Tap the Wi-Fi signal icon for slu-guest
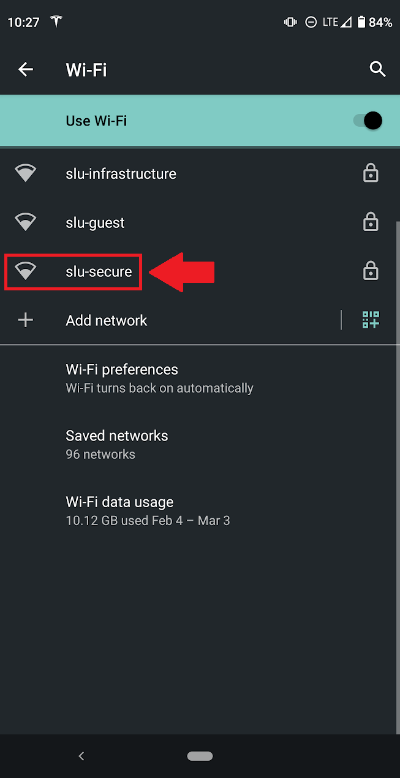This screenshot has height=778, width=400. (x=25, y=222)
